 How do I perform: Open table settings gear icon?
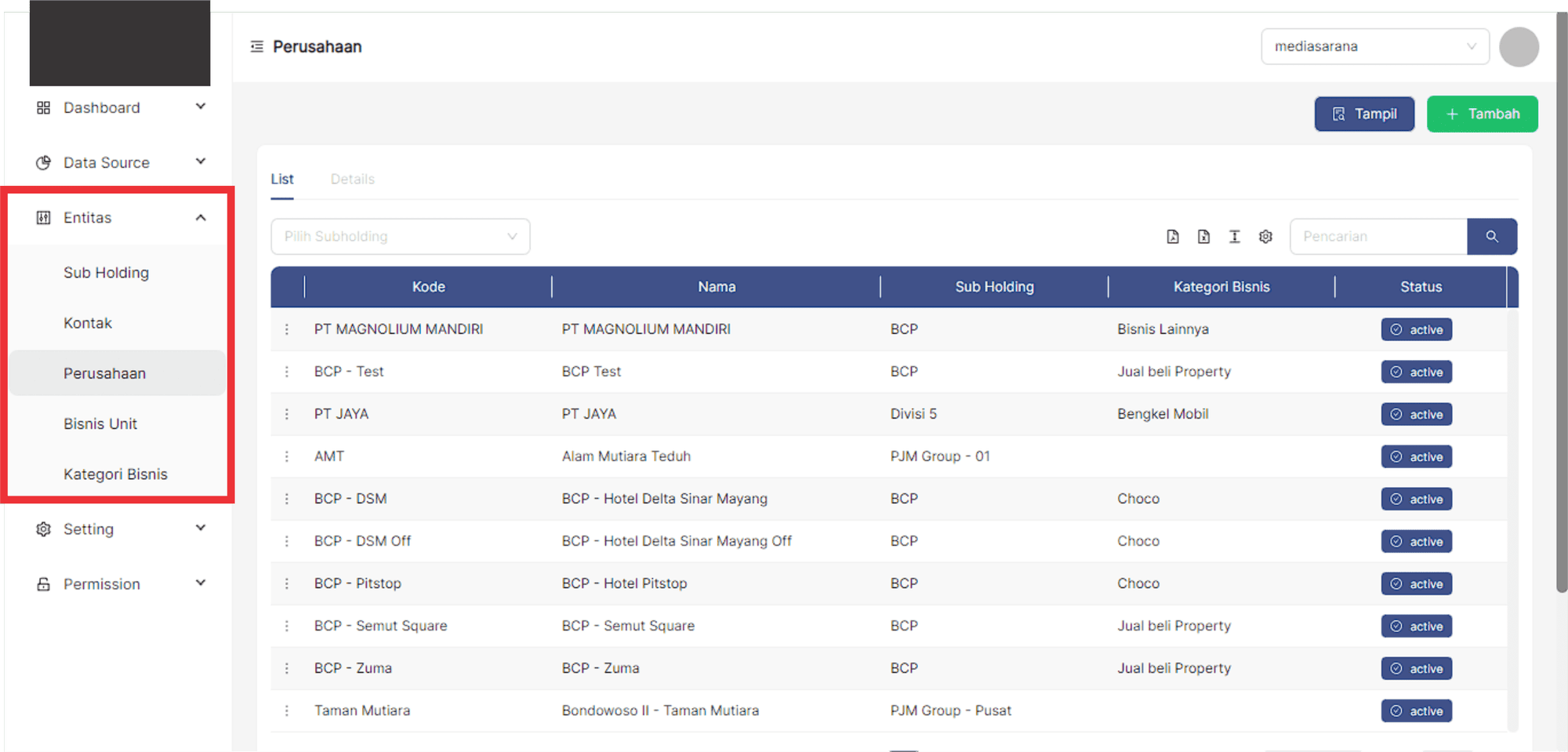point(1265,237)
